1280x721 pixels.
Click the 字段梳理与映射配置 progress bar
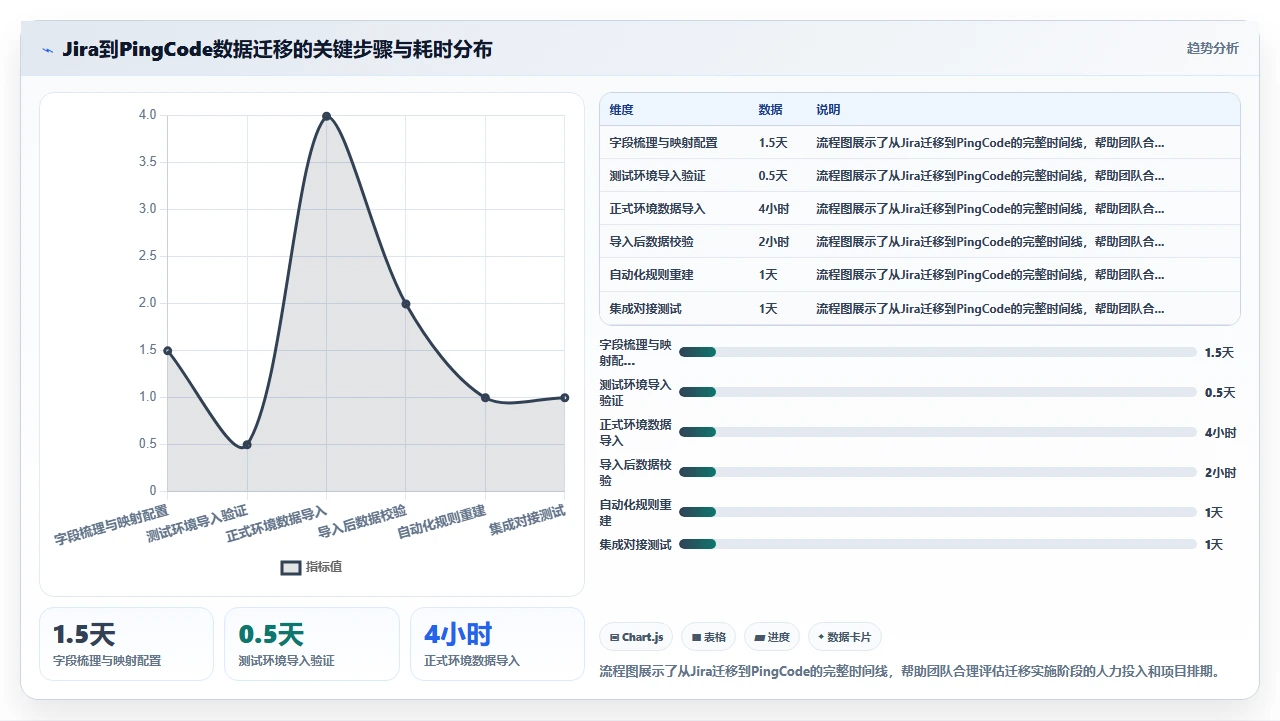pyautogui.click(x=937, y=352)
